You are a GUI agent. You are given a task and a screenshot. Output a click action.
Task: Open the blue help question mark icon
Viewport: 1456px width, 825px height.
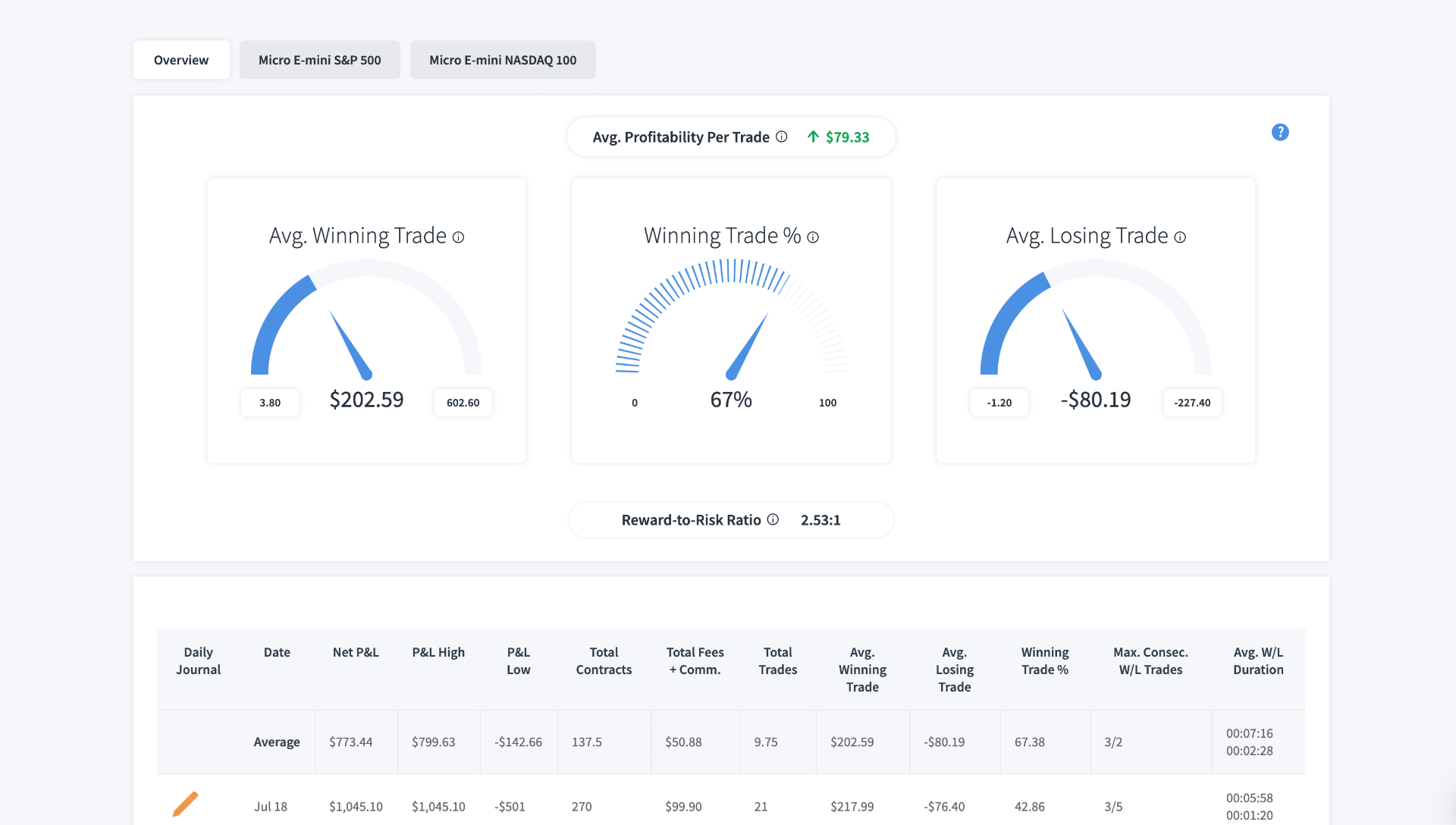1280,132
